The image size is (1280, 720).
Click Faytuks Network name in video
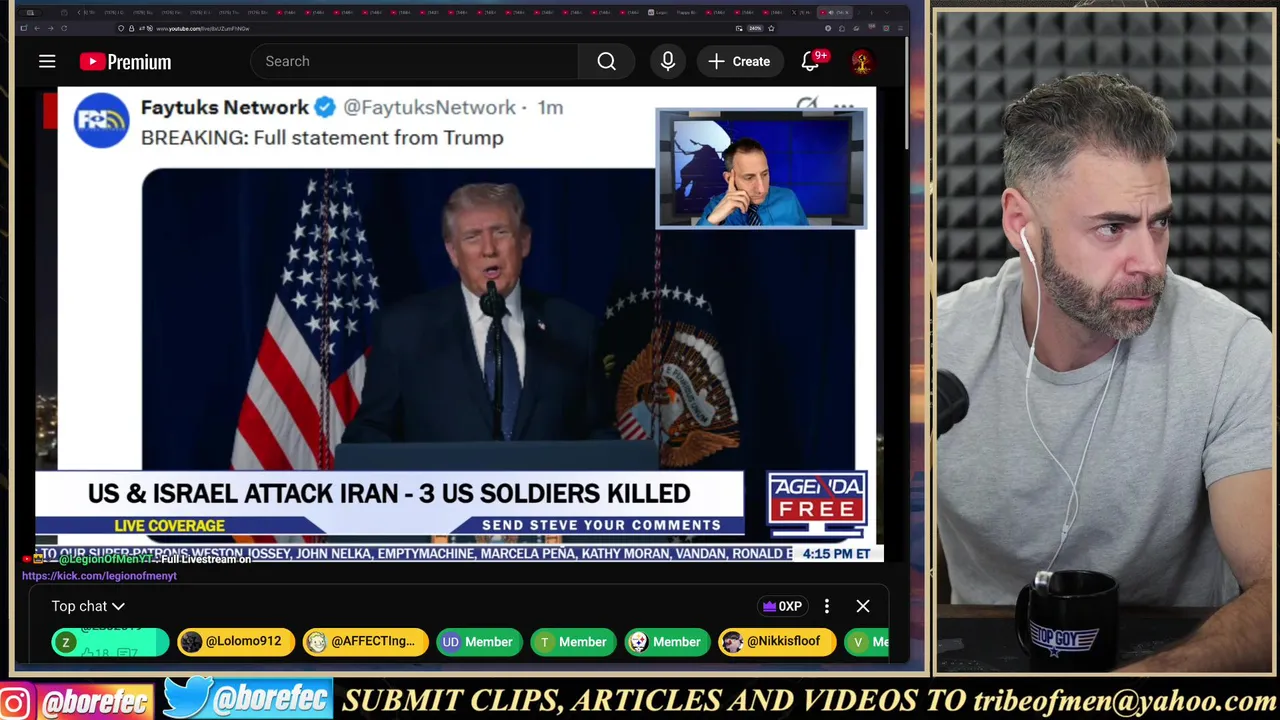[x=224, y=107]
